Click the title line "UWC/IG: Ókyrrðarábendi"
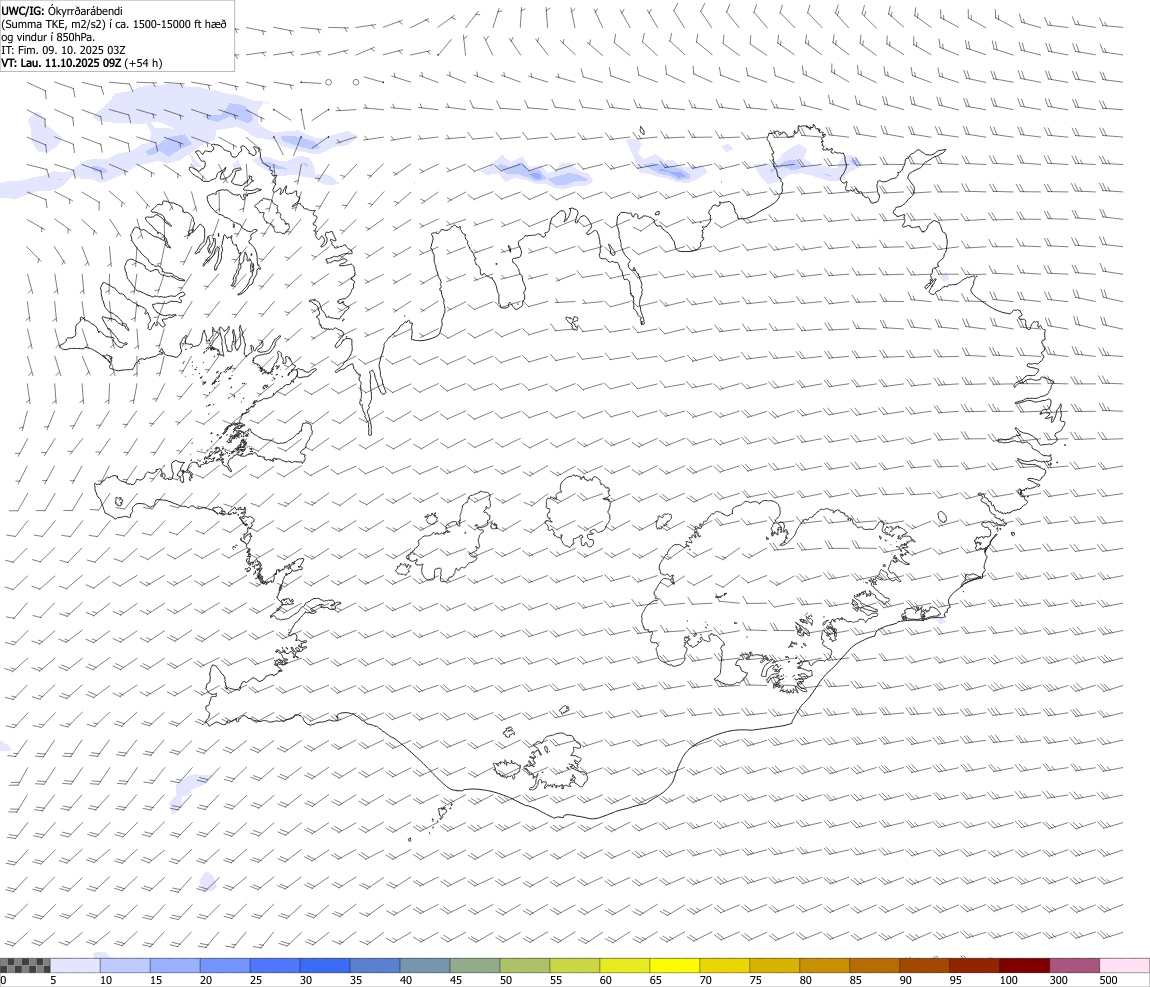Image resolution: width=1150 pixels, height=987 pixels. point(62,11)
